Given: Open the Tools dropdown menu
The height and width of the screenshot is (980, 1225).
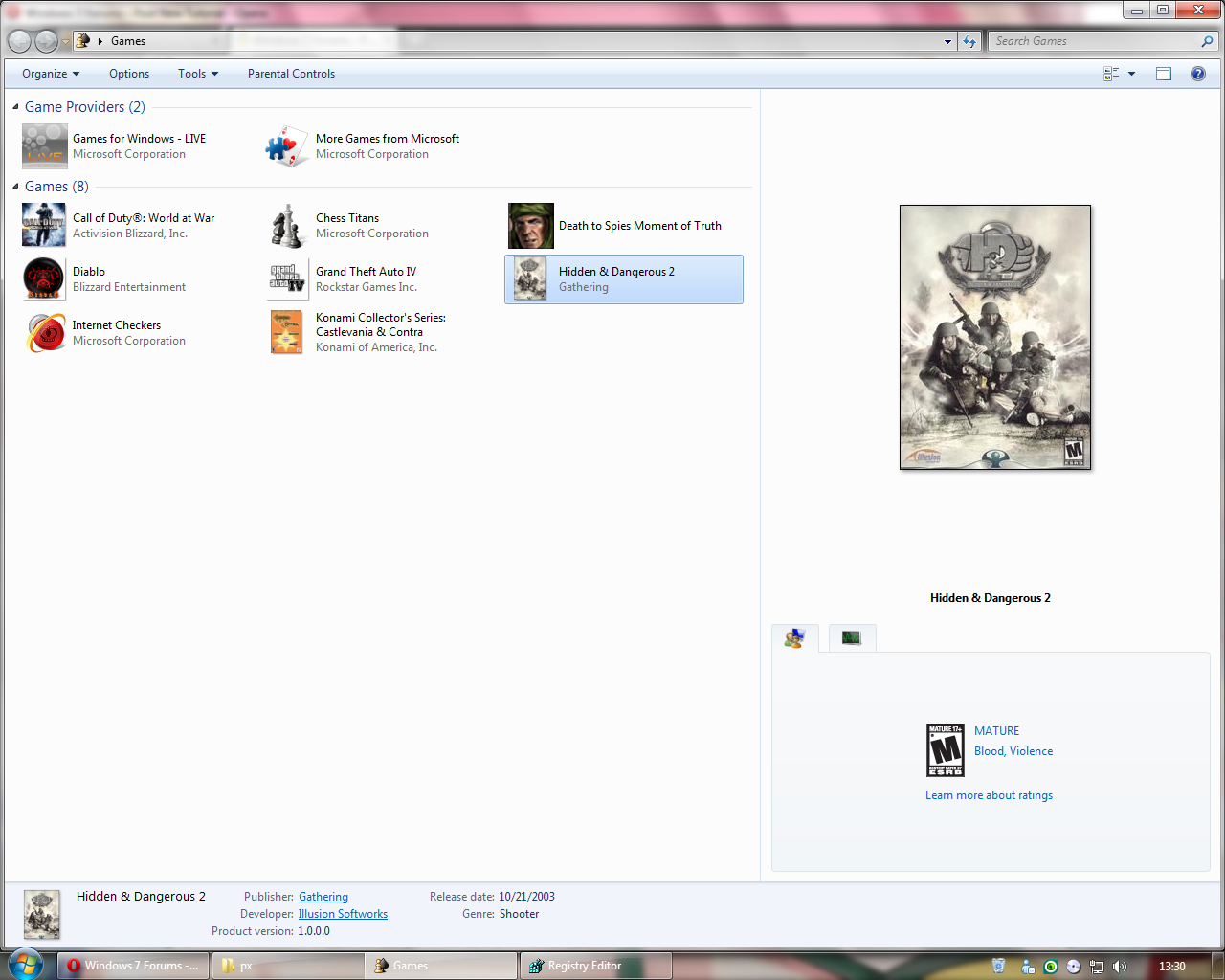Looking at the screenshot, I should 197,73.
